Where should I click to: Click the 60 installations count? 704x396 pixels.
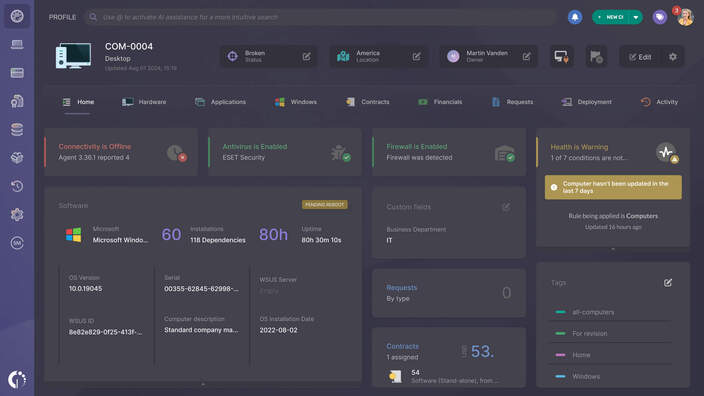coord(171,234)
